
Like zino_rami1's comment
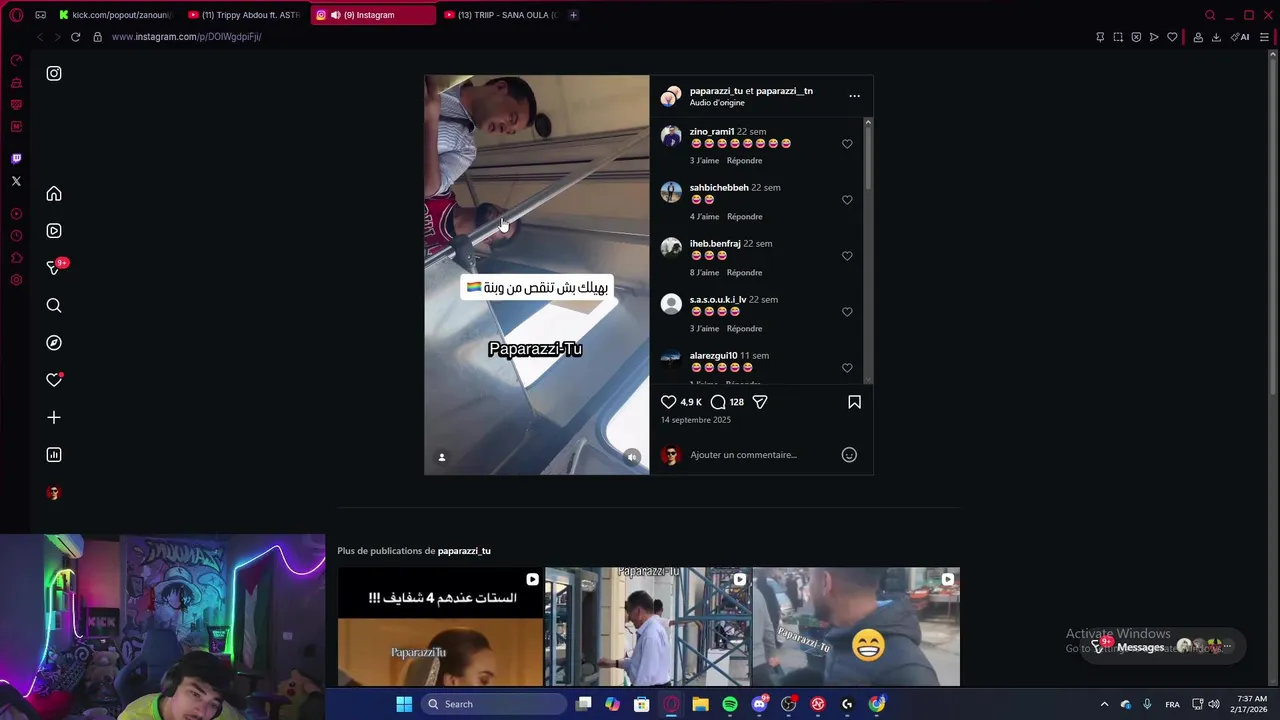pyautogui.click(x=847, y=144)
